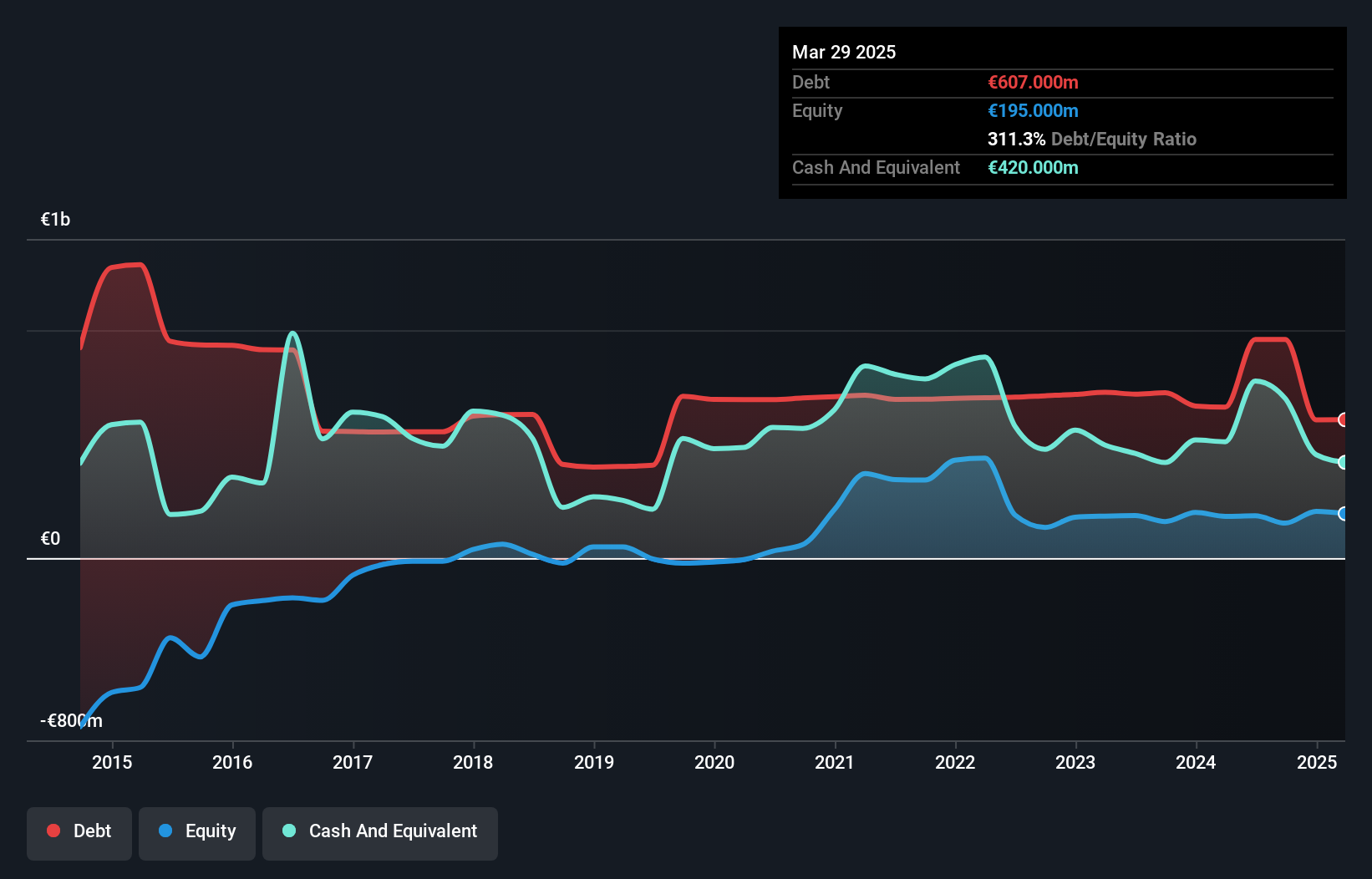Click the chart peak near mid-2016
Viewport: 1372px width, 879px height.
292,333
